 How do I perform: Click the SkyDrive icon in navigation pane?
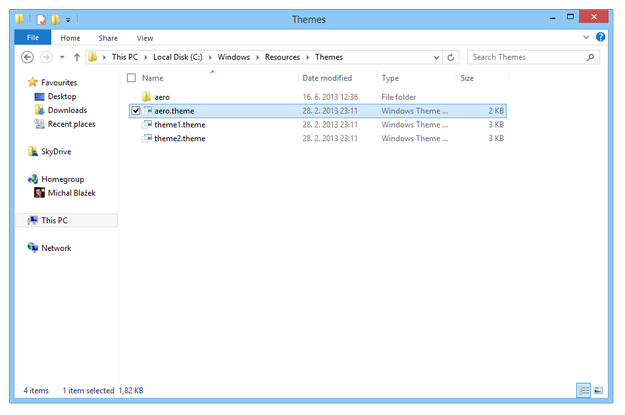click(x=33, y=151)
